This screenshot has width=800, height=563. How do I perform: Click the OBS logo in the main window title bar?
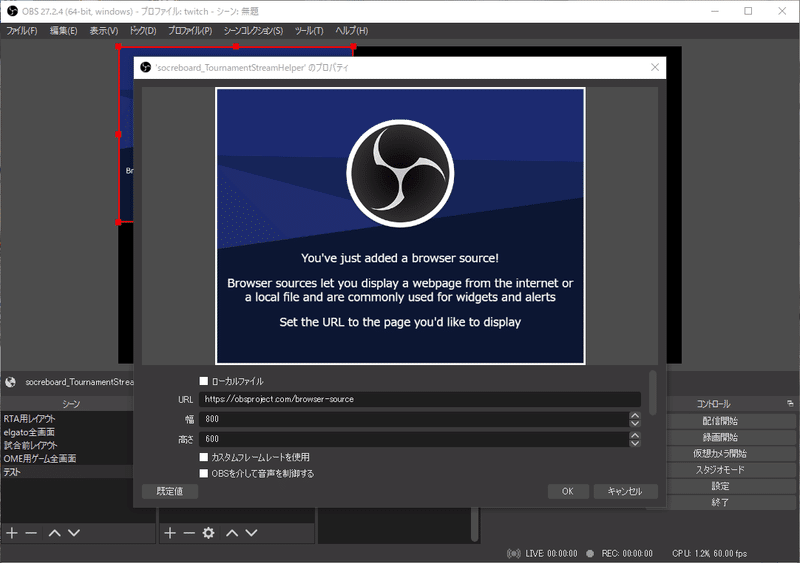point(12,11)
